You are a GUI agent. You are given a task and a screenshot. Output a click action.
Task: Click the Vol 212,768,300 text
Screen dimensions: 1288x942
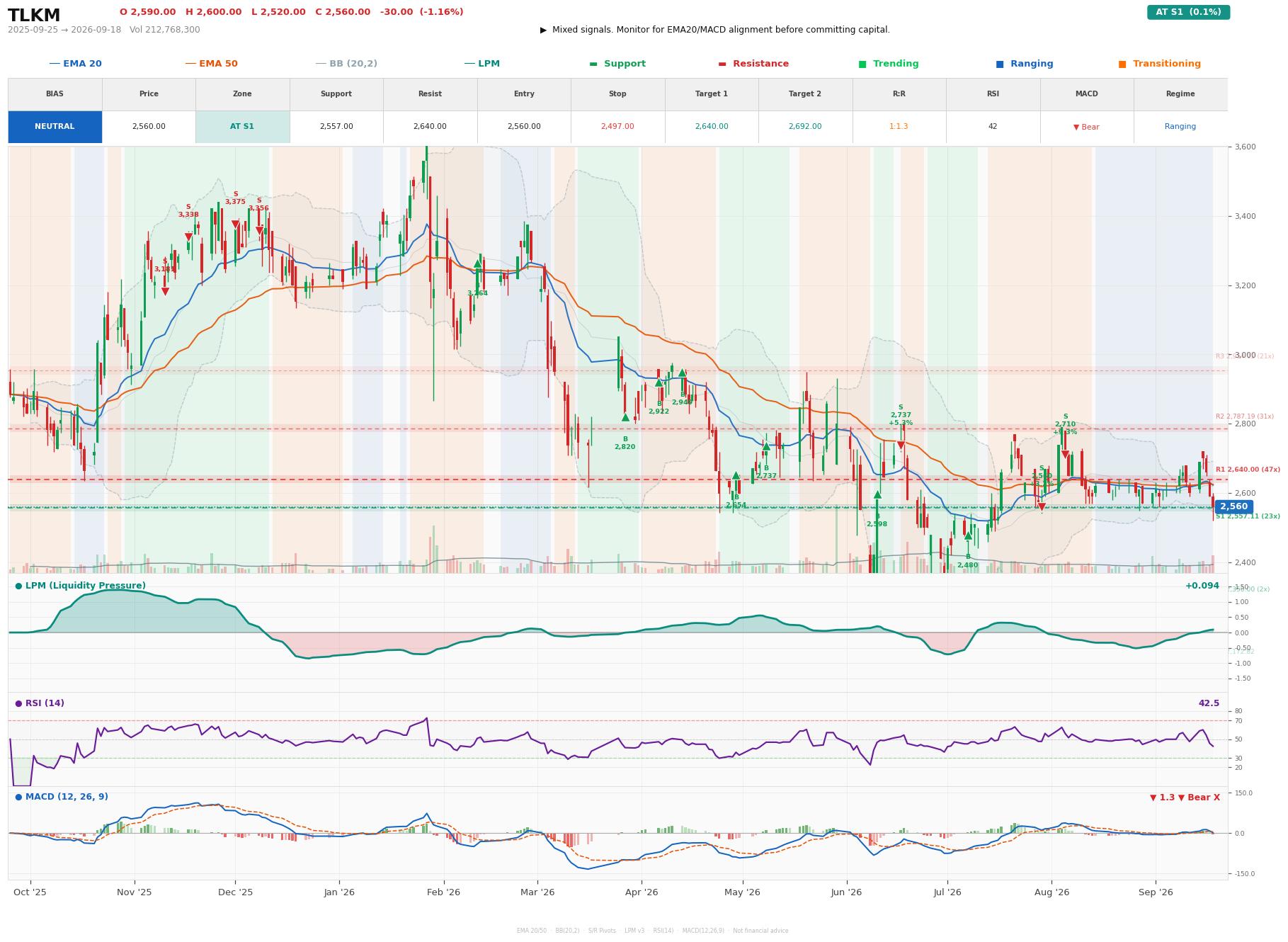165,30
